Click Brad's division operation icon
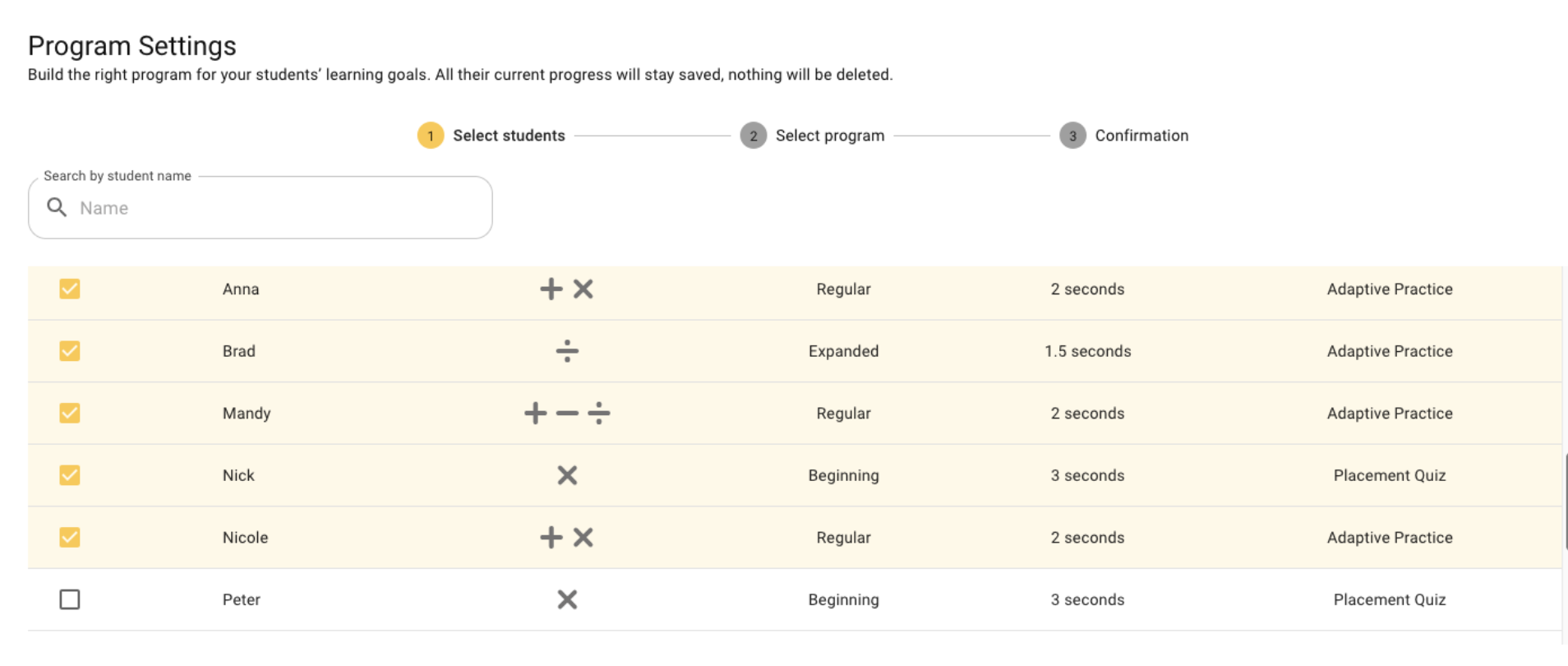 click(x=567, y=351)
